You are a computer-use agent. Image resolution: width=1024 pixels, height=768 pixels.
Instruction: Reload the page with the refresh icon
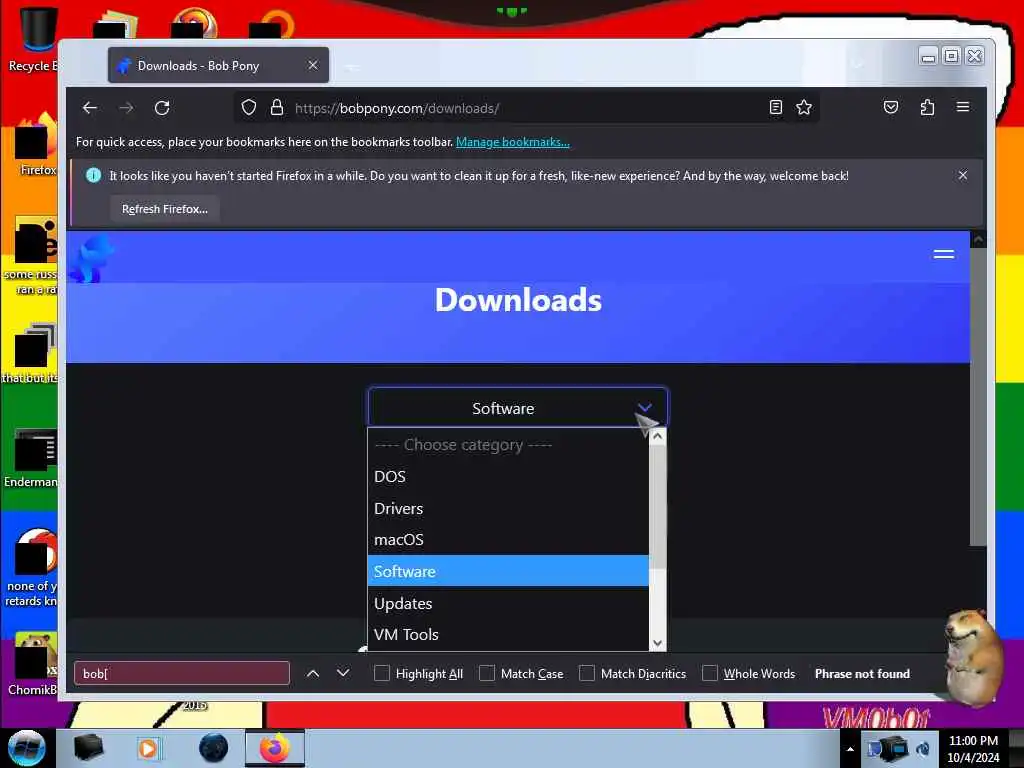pyautogui.click(x=162, y=108)
